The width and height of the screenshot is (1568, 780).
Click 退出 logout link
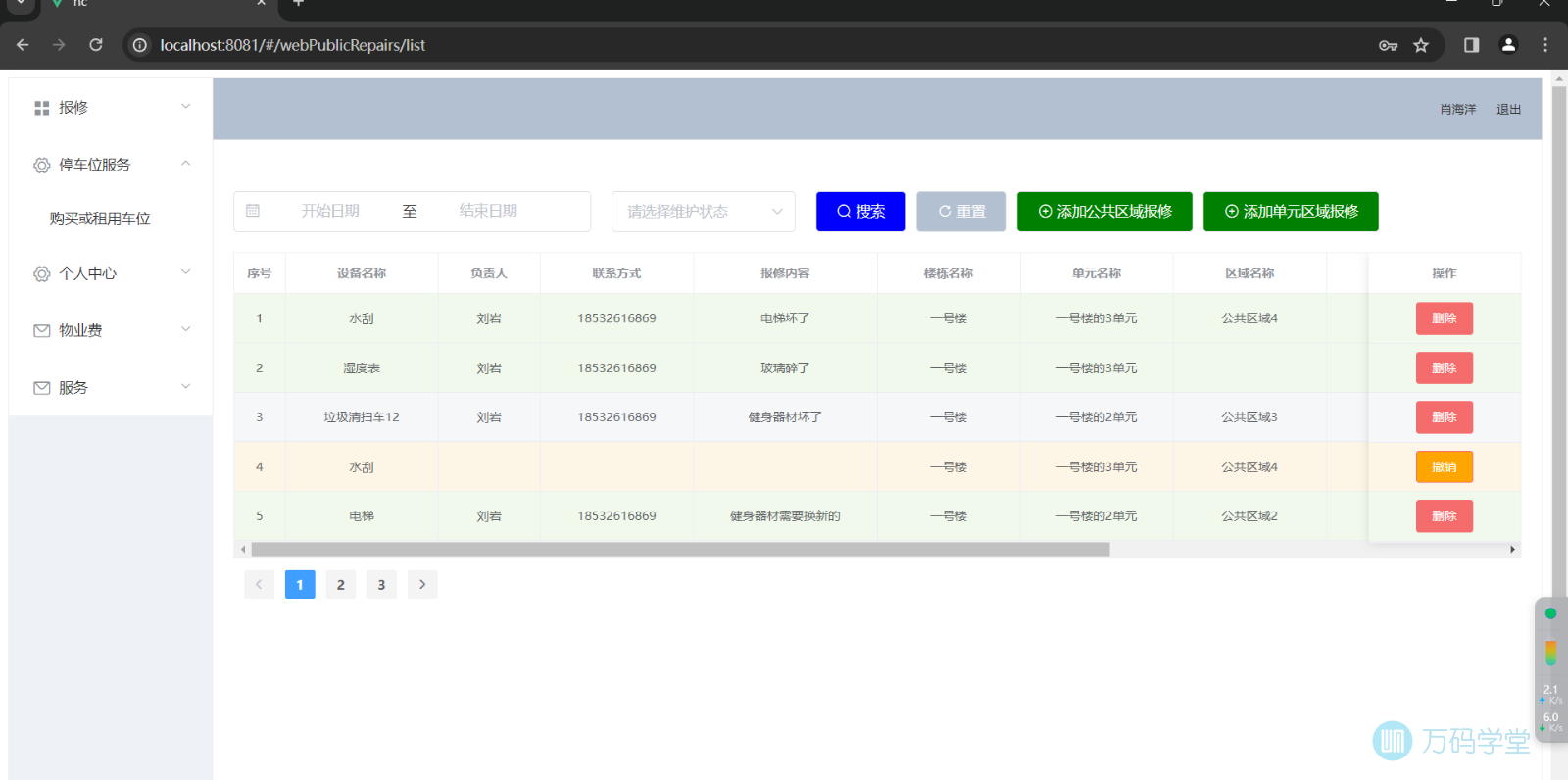[x=1508, y=110]
